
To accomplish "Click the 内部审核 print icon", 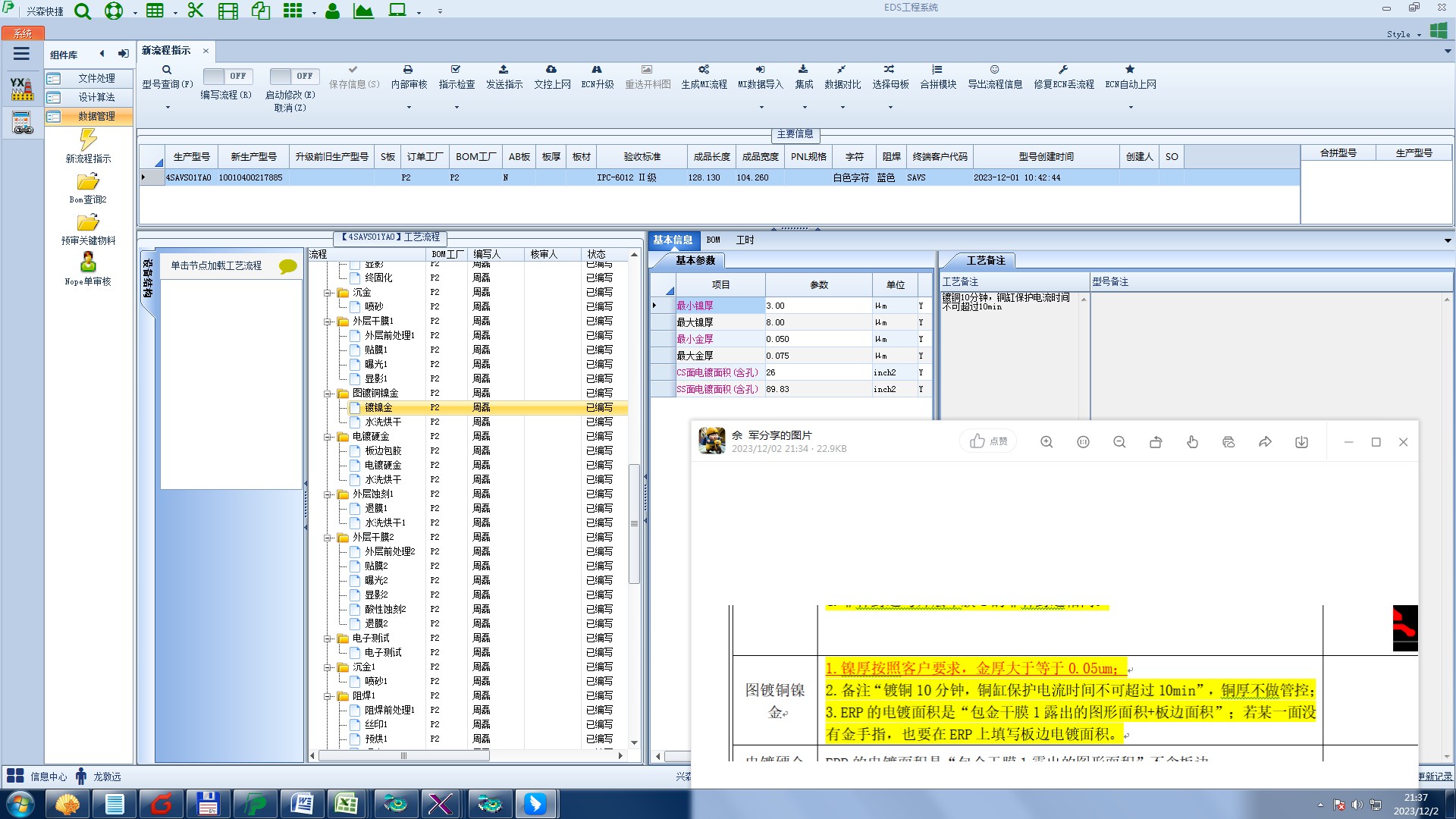I will 408,70.
